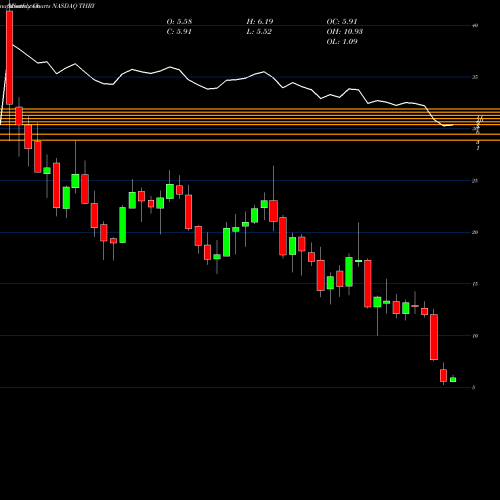Click the 10 price axis label

point(475,336)
